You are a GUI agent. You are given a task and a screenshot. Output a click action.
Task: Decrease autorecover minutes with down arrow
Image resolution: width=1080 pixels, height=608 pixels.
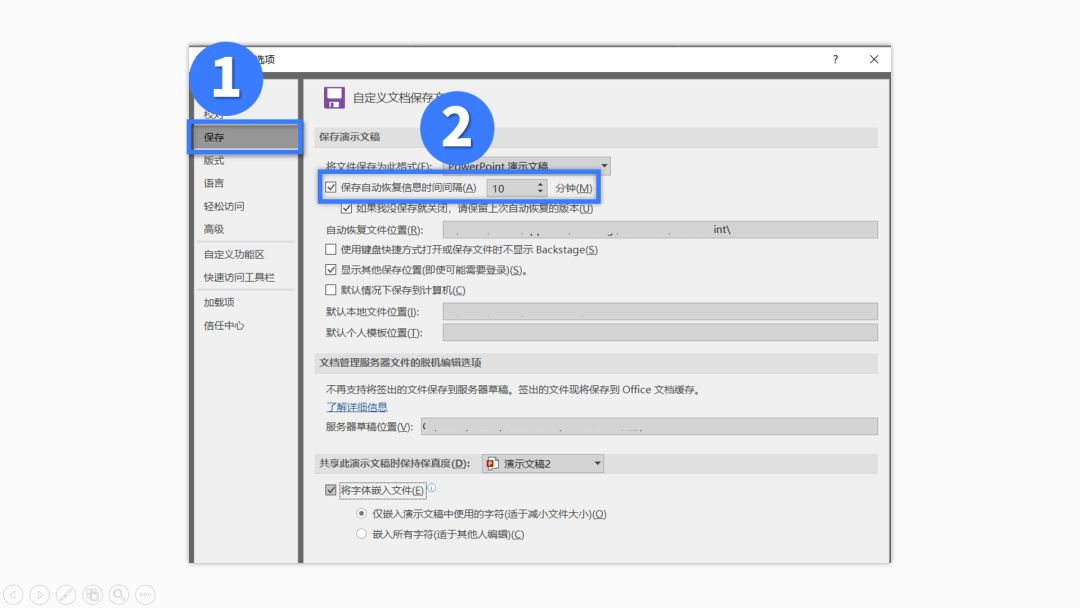pyautogui.click(x=540, y=191)
